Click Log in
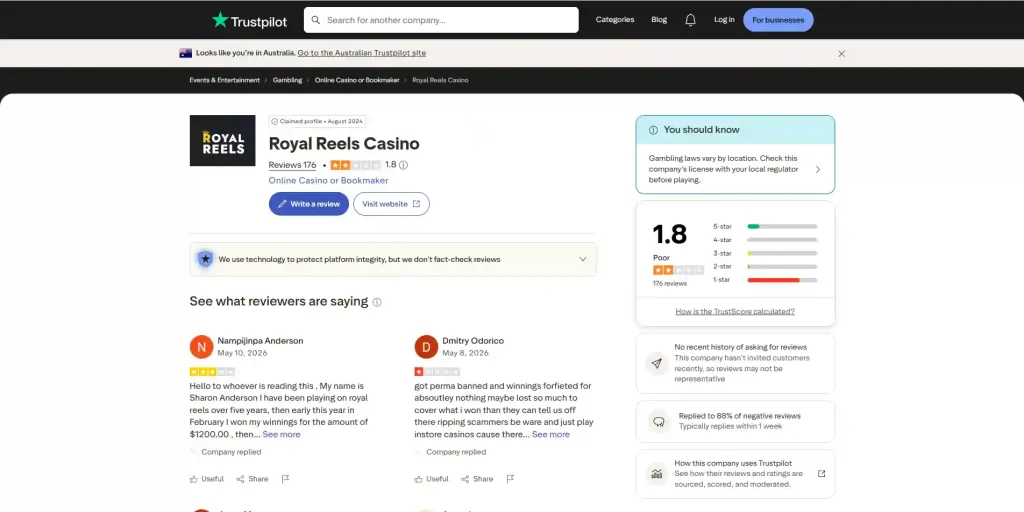The image size is (1024, 512). click(x=724, y=20)
